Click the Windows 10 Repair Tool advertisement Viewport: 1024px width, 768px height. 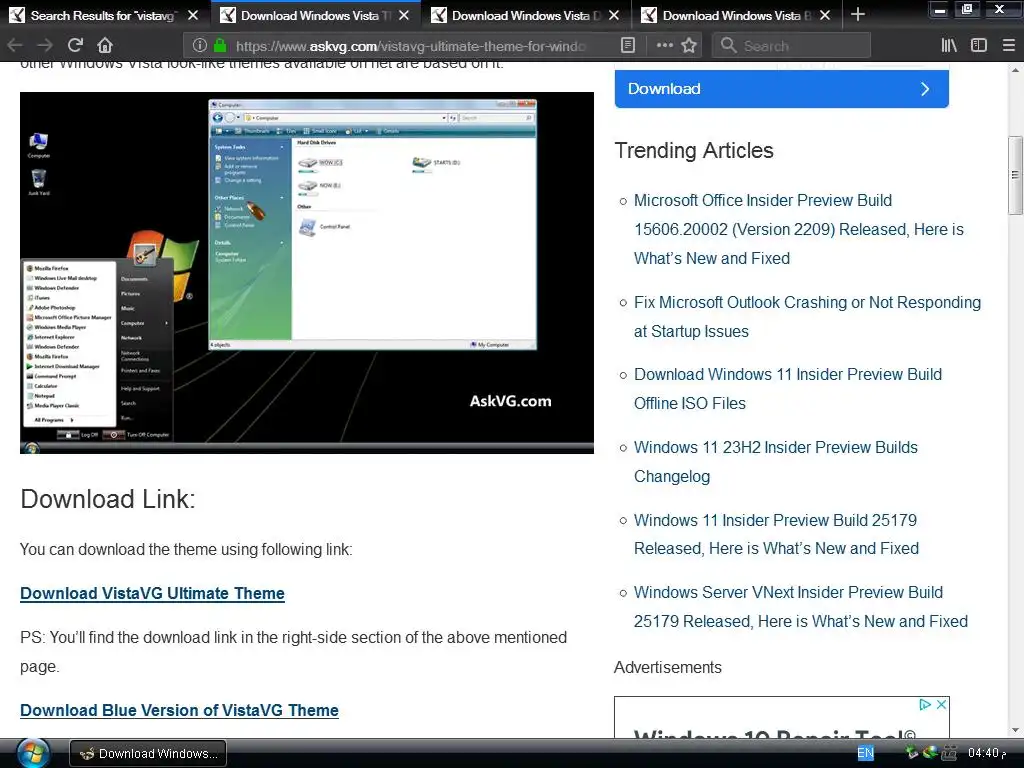tap(781, 718)
